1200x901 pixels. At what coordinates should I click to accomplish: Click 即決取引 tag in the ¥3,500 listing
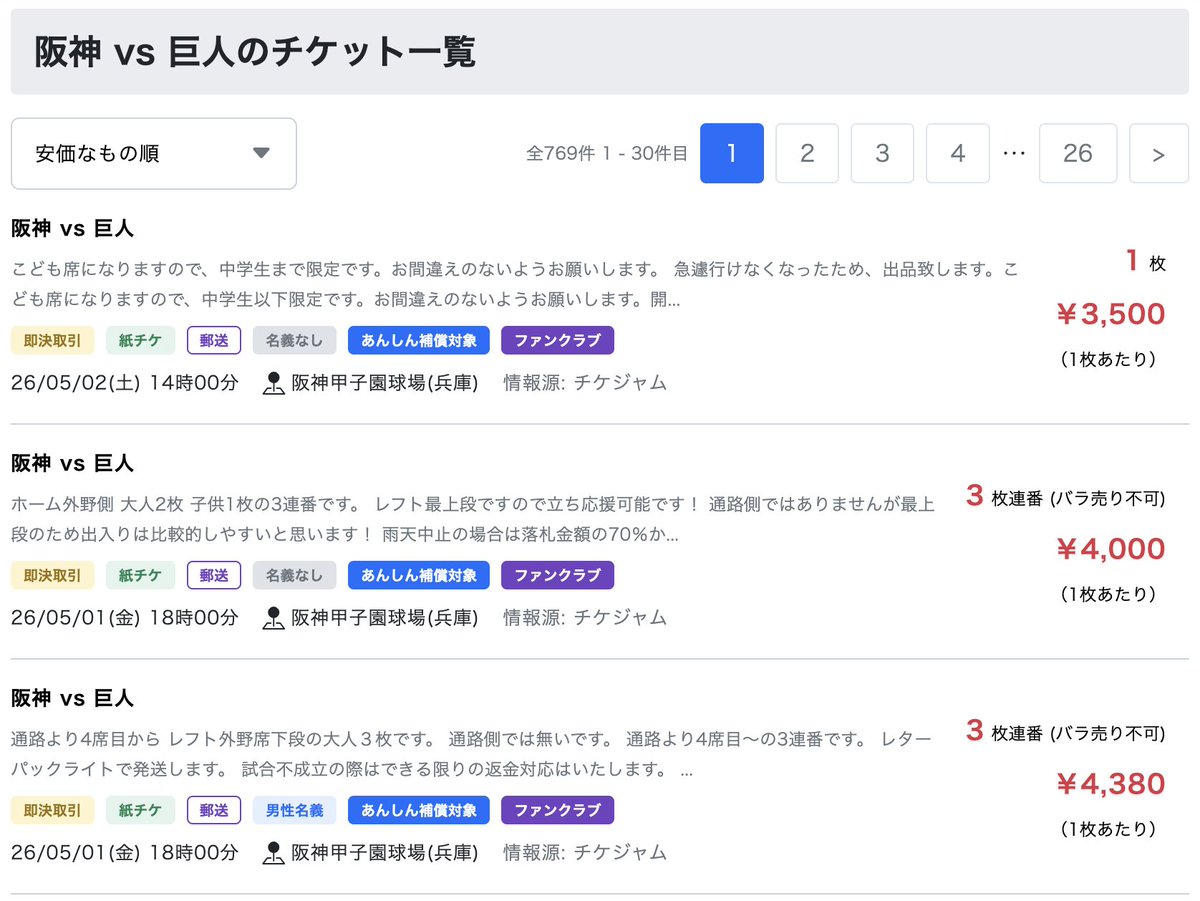[52, 340]
